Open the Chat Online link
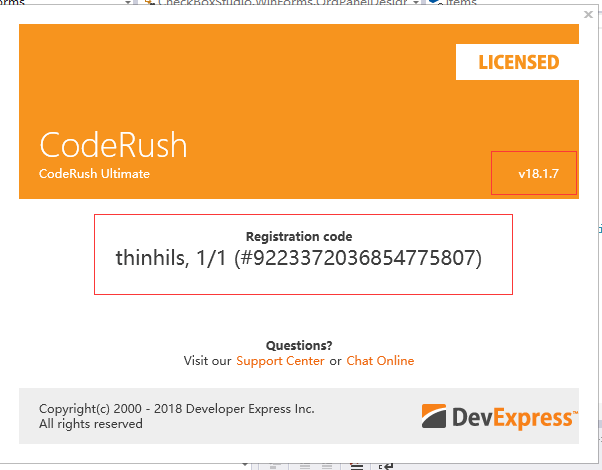This screenshot has height=470, width=602. [x=380, y=361]
